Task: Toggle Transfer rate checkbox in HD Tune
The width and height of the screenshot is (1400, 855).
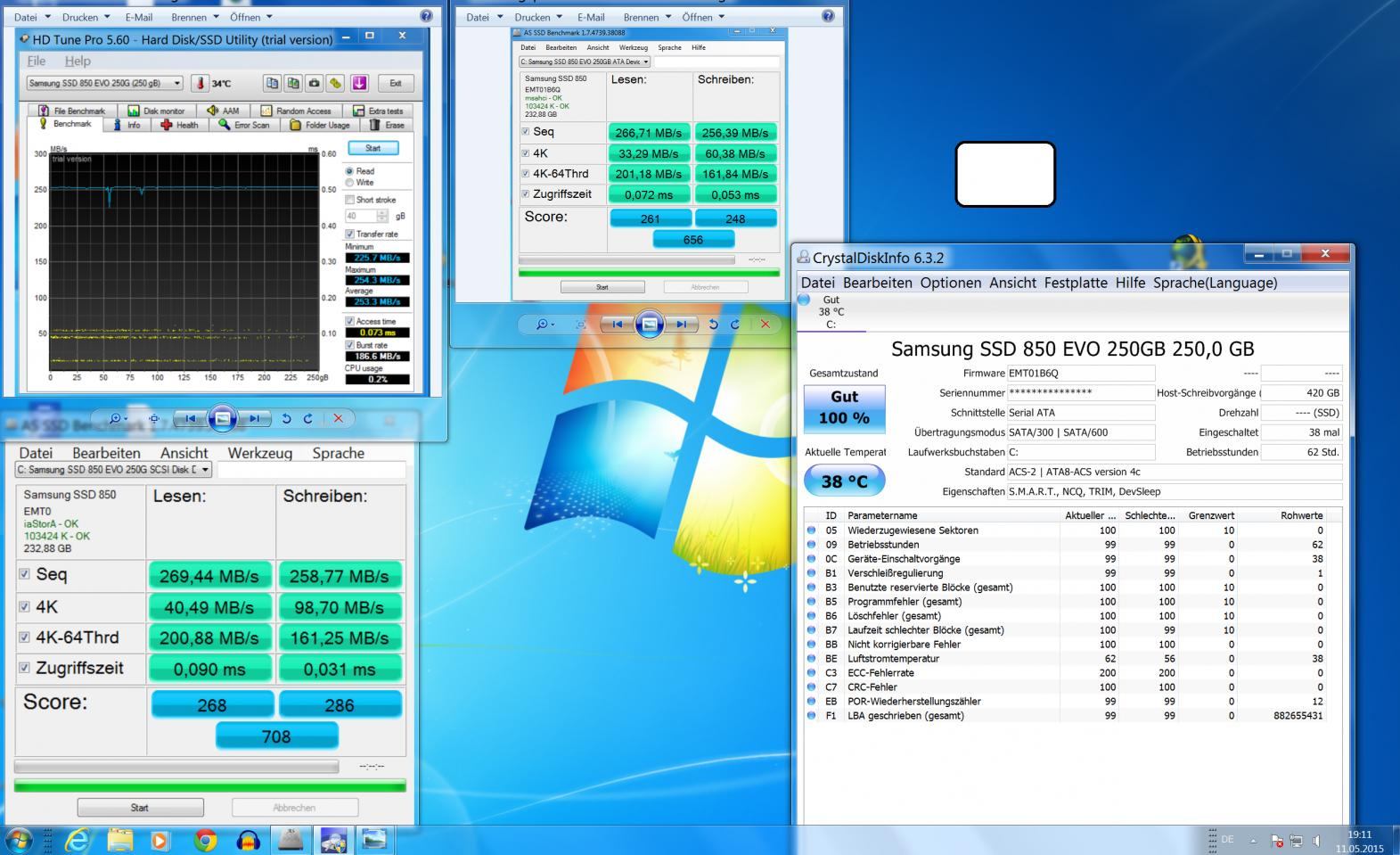Action: pos(350,234)
